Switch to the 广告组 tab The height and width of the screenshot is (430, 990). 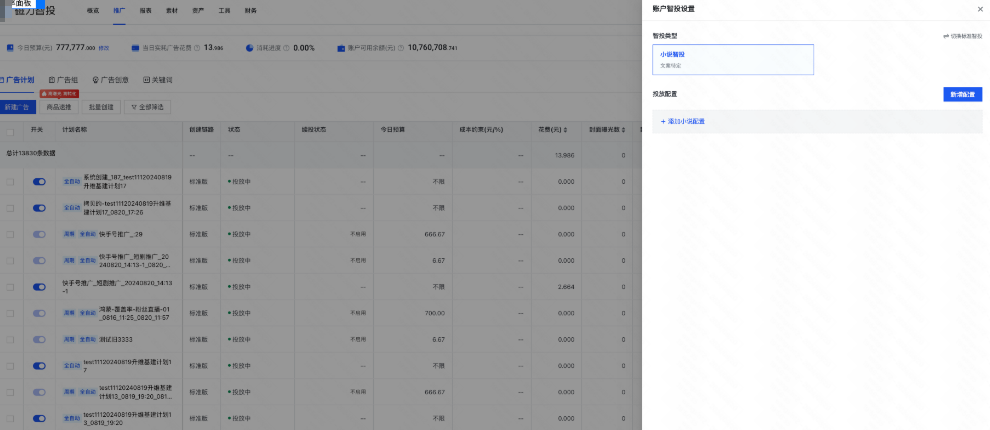(66, 79)
